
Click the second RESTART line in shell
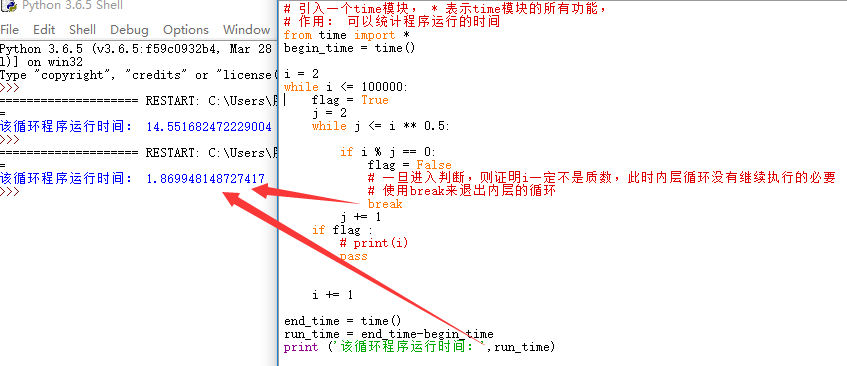click(138, 152)
